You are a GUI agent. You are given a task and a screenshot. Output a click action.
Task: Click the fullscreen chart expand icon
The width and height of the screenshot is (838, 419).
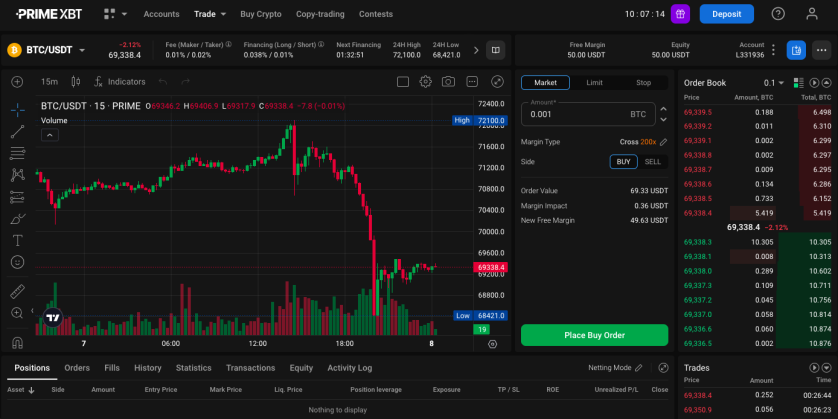click(498, 82)
